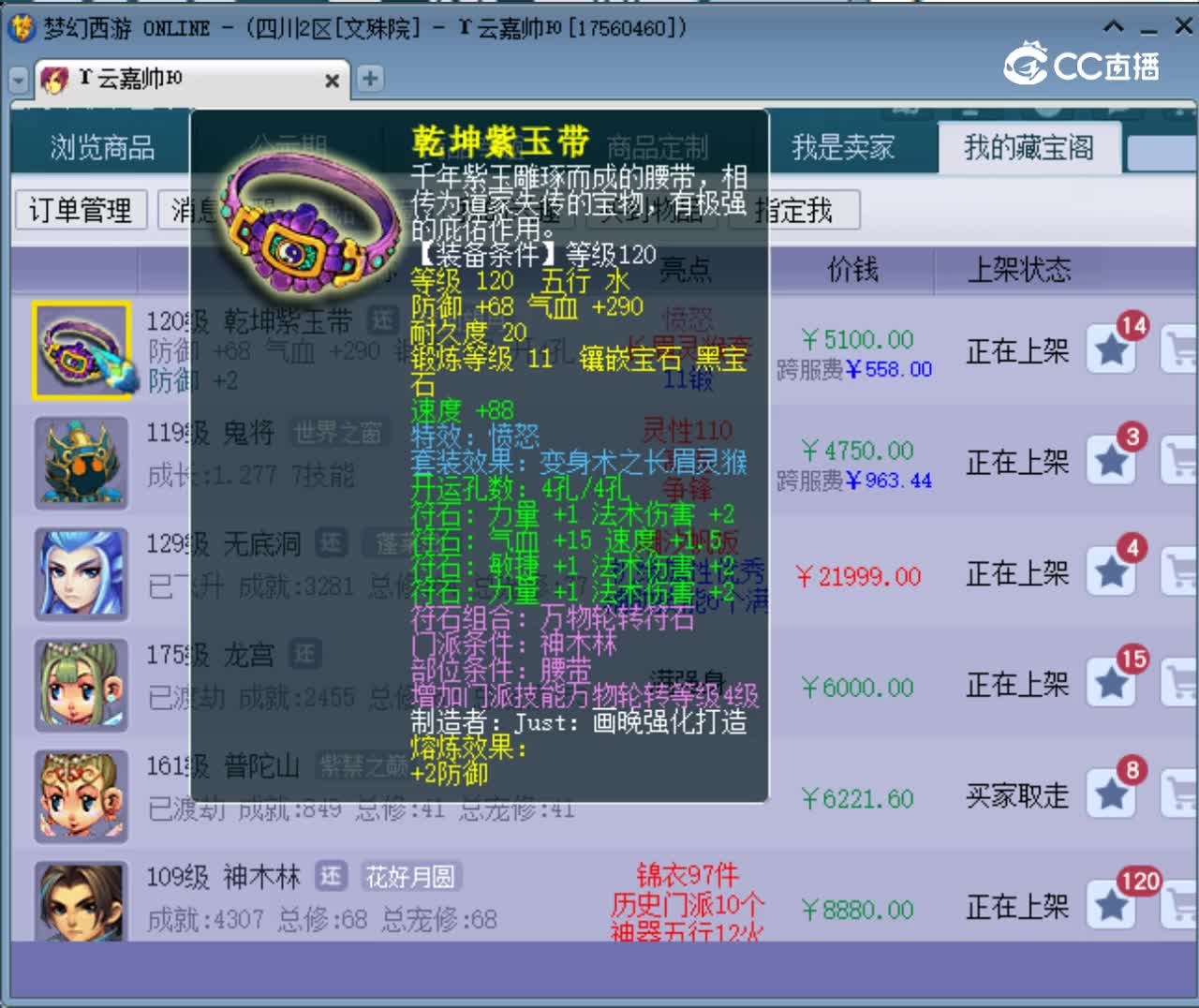Open the 龙宫 character avatar

tap(81, 685)
